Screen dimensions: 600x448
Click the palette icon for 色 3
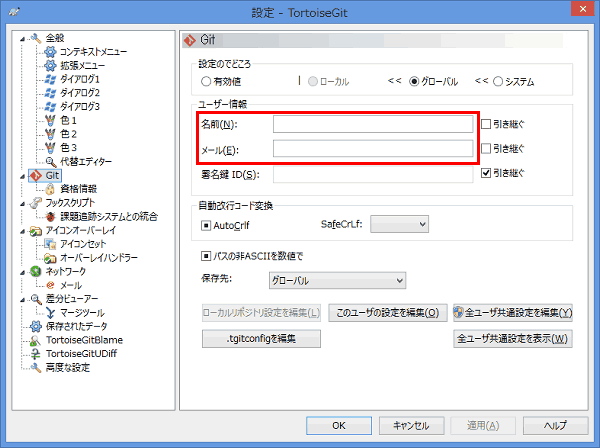click(x=50, y=148)
